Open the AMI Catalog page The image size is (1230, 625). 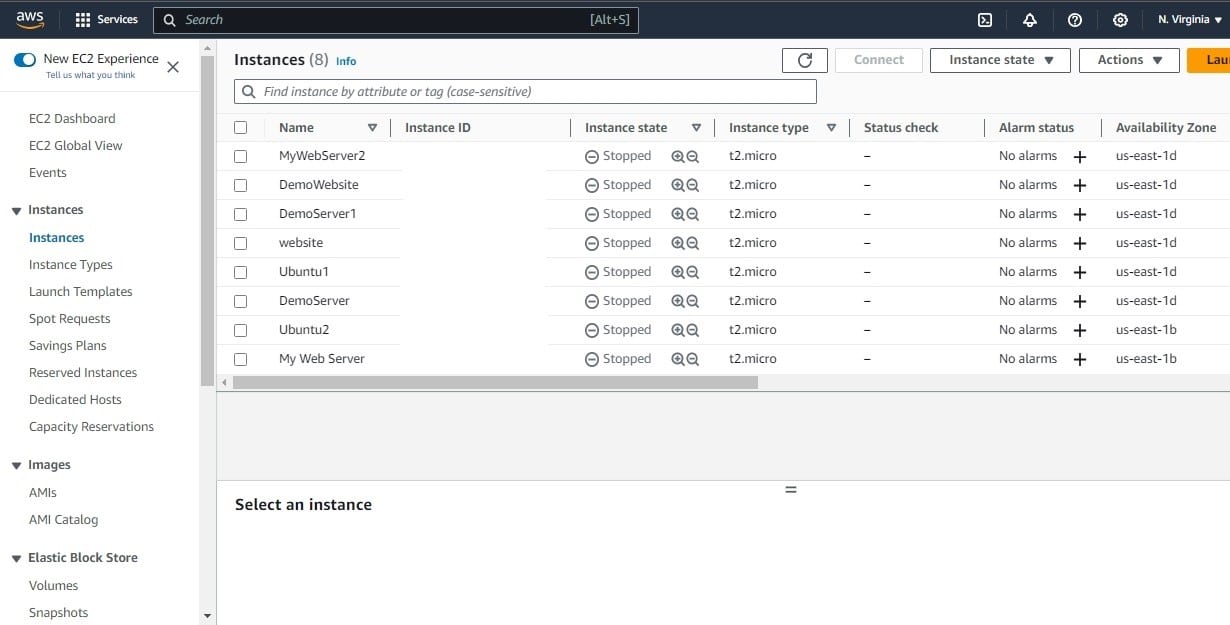click(x=63, y=519)
